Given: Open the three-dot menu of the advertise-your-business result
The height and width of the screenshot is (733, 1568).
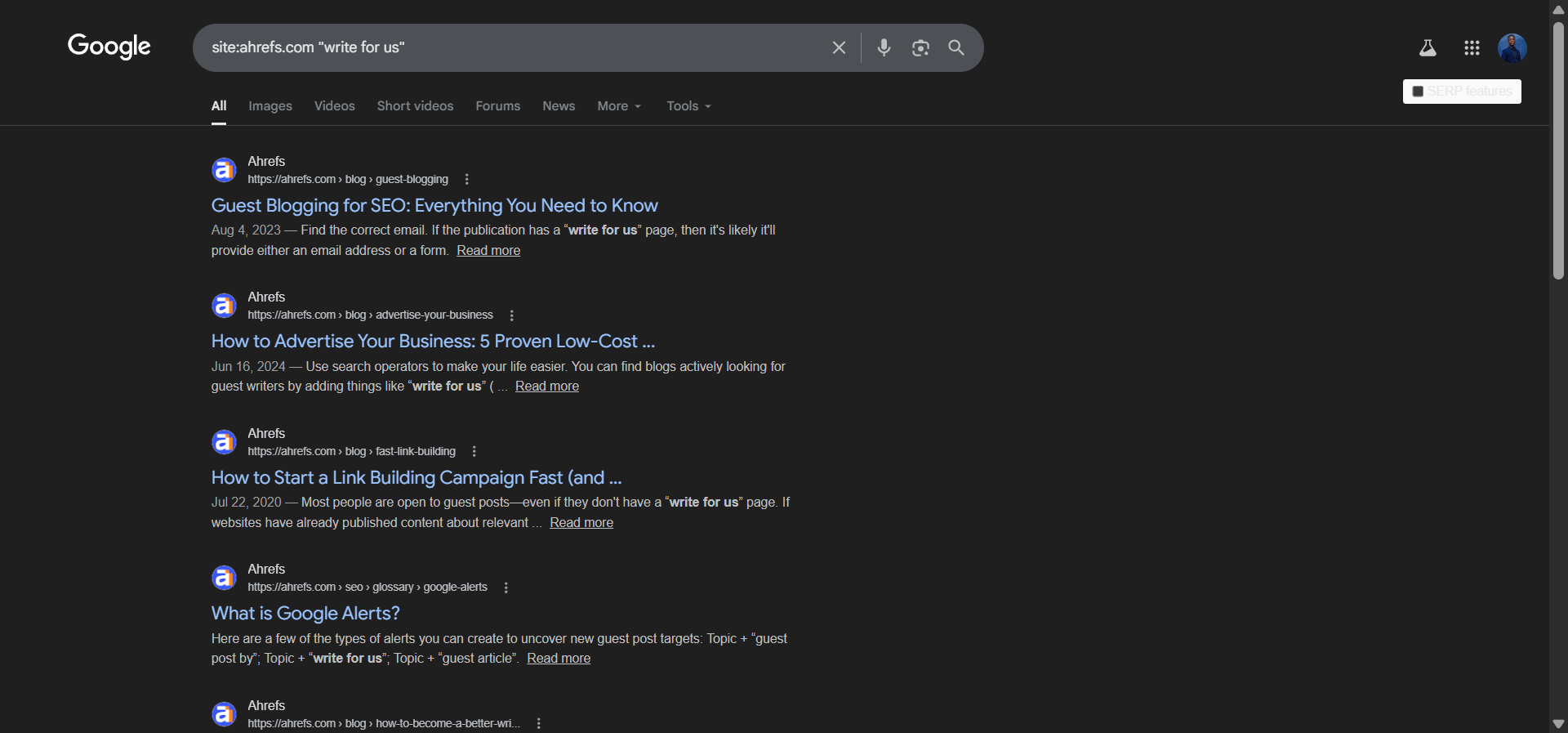Looking at the screenshot, I should tap(511, 315).
